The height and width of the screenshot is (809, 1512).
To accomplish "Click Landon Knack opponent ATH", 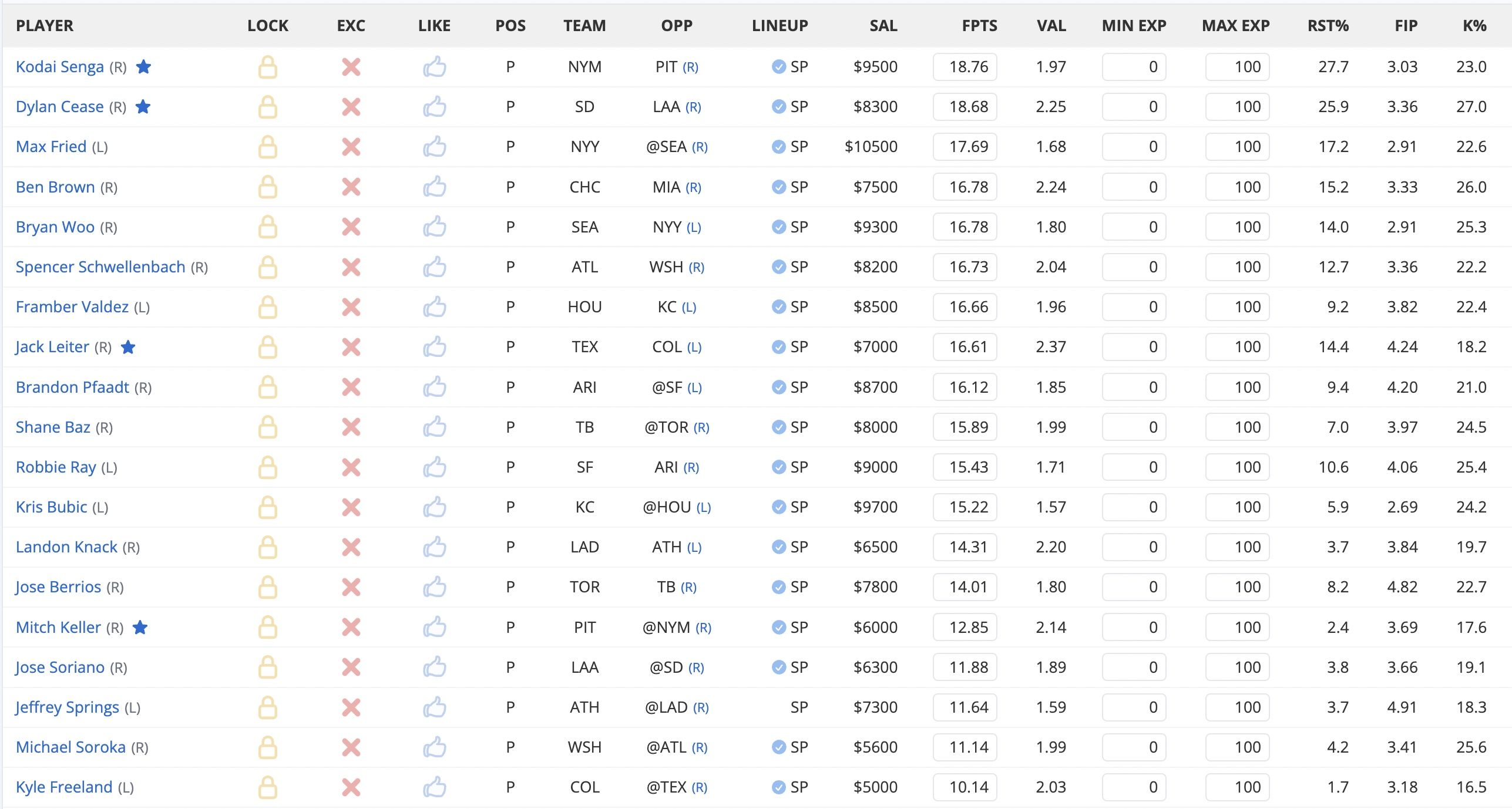I will click(x=667, y=547).
